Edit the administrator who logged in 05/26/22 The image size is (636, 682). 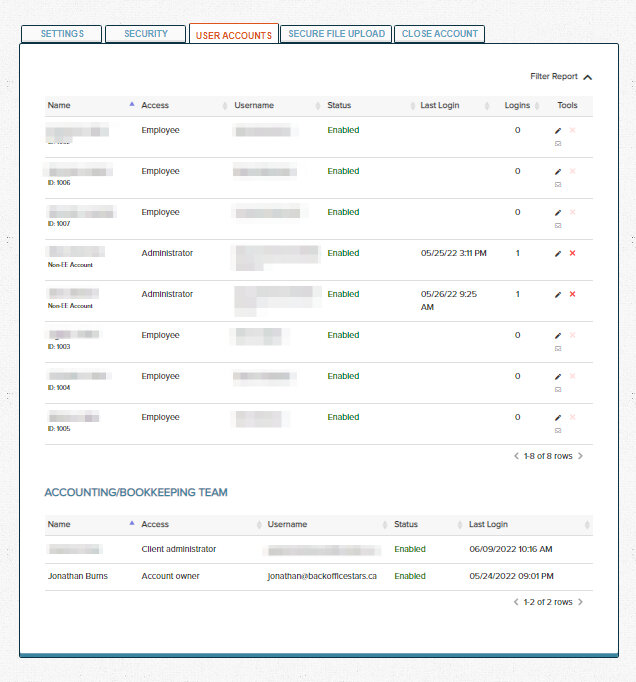click(558, 295)
